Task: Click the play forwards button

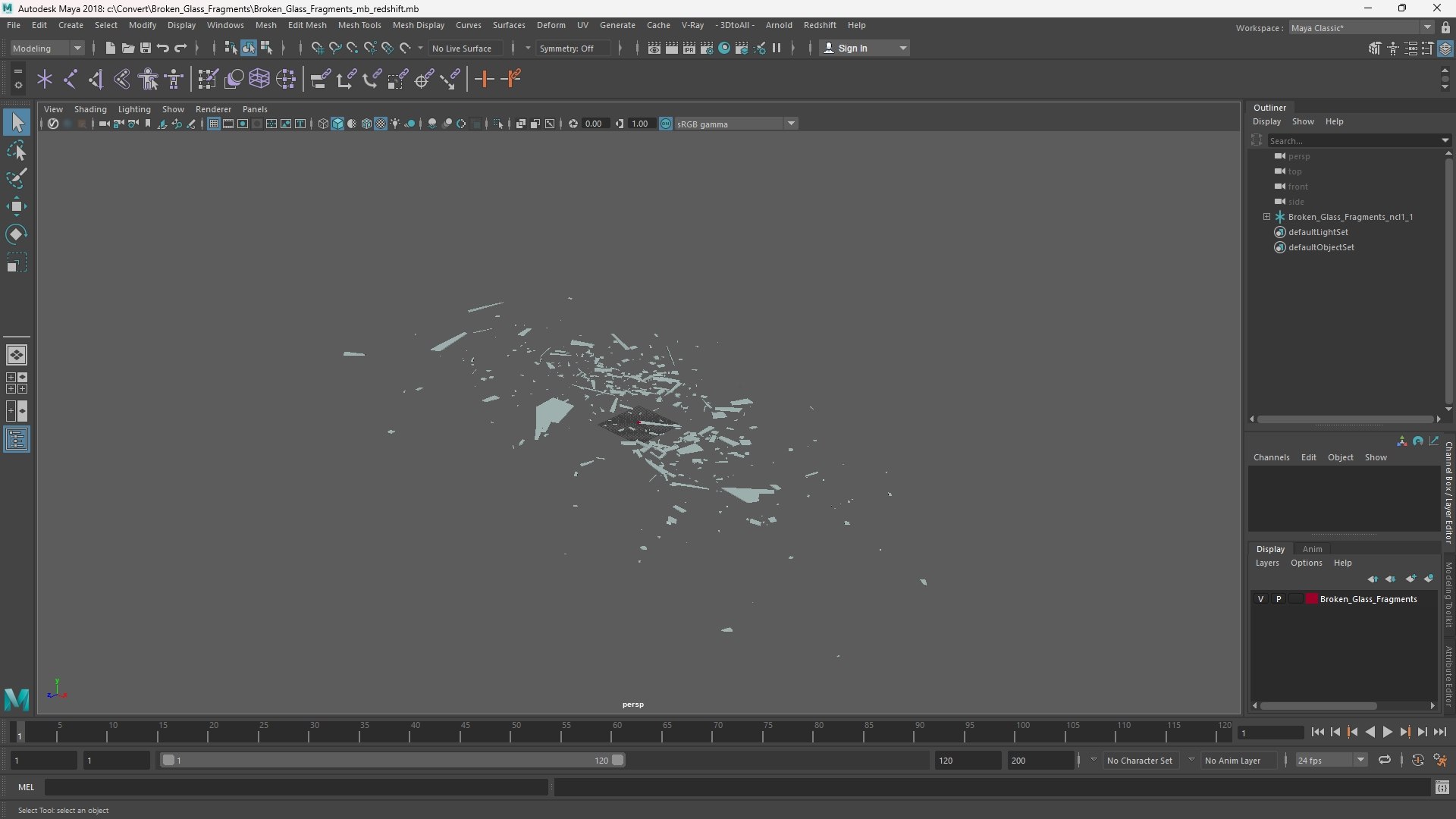Action: coord(1387,733)
